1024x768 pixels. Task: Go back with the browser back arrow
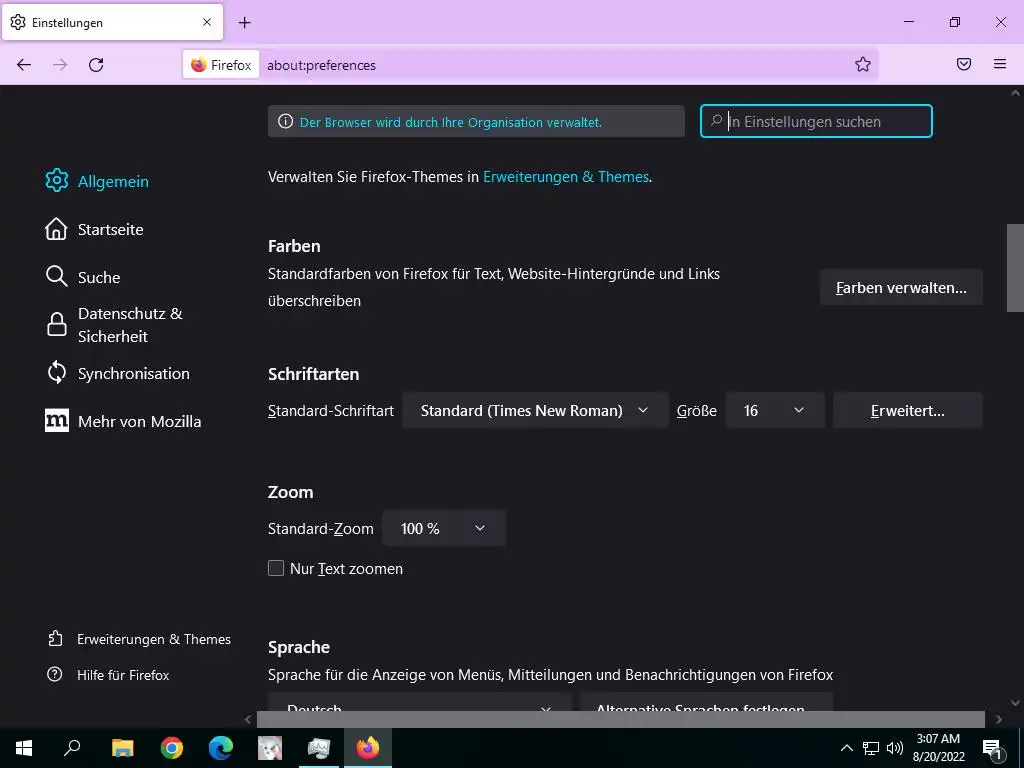tap(24, 65)
